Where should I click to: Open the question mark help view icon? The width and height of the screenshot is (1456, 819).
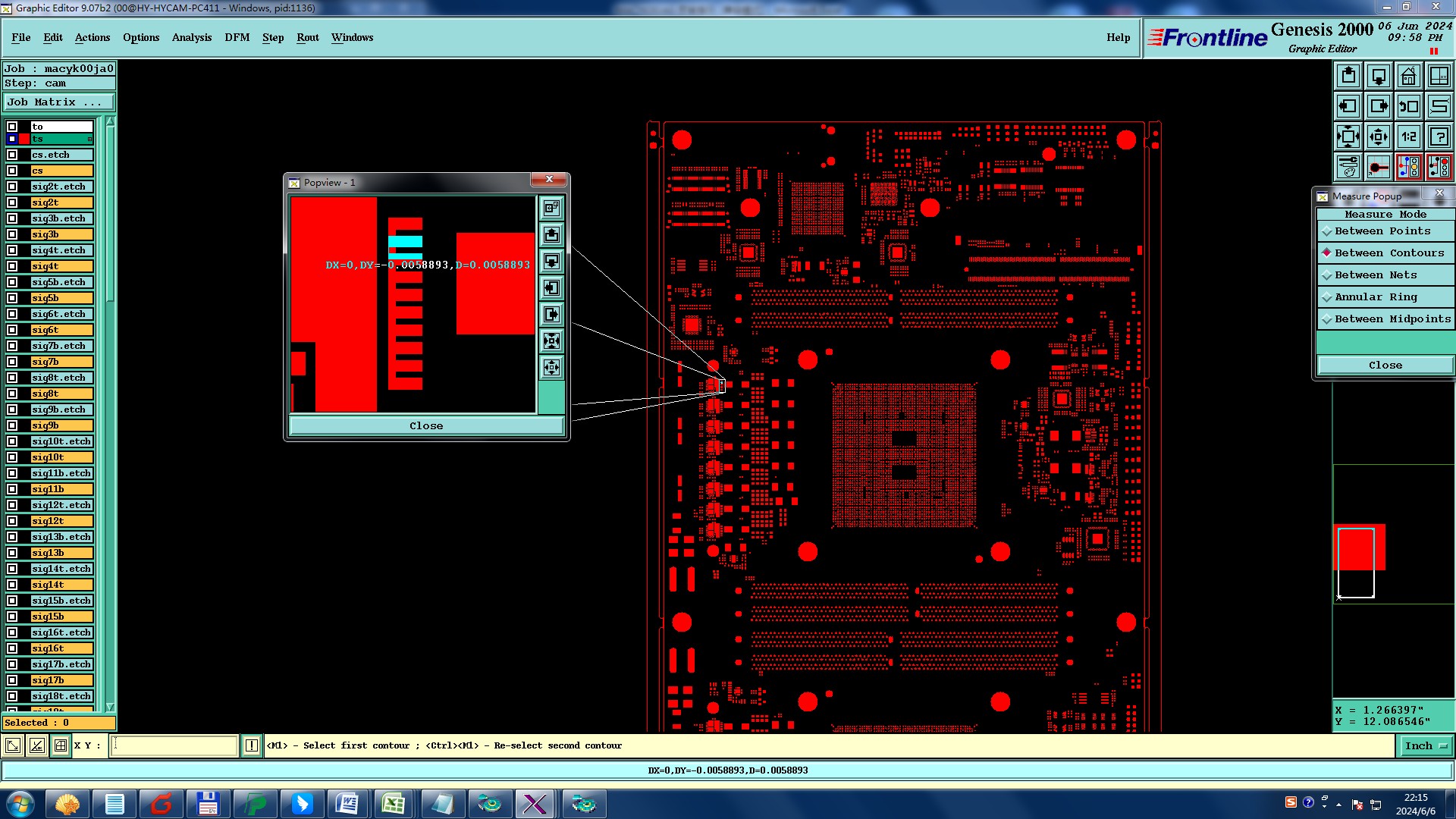click(1439, 136)
